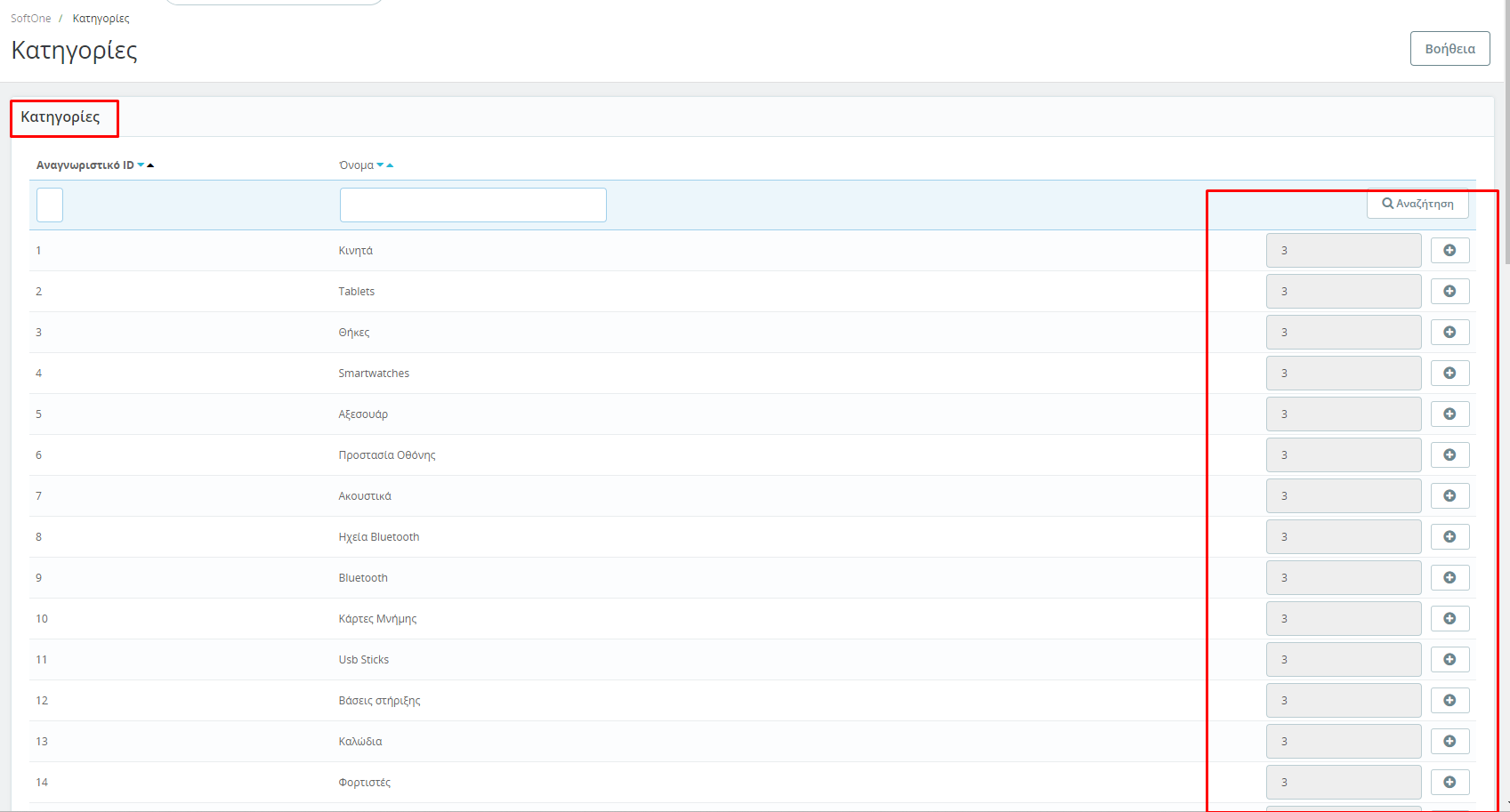The height and width of the screenshot is (812, 1510).
Task: Click the value field in the Ακουστικά row
Action: tap(1344, 496)
